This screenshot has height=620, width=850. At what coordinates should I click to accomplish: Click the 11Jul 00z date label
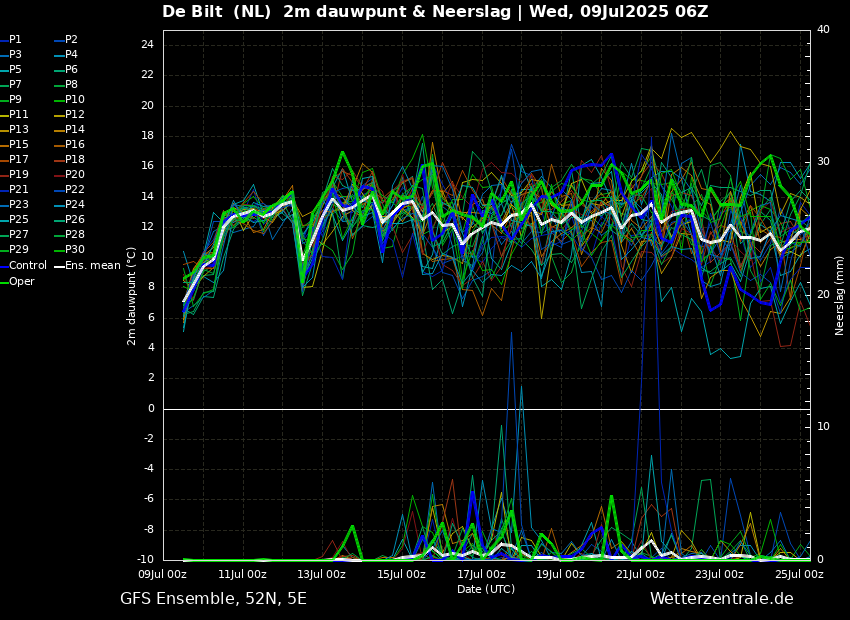click(x=242, y=574)
